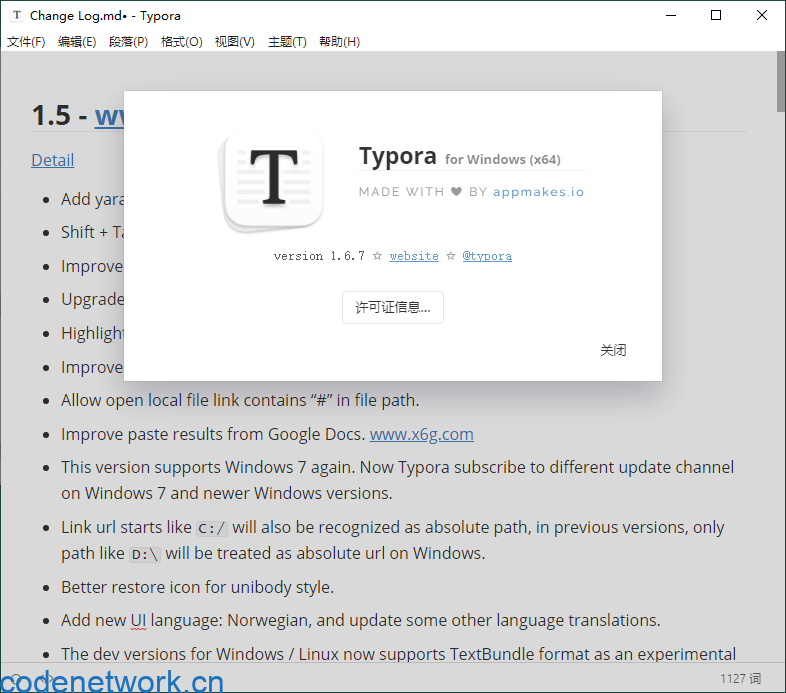Close the about dialog with 关闭
This screenshot has width=786, height=693.
613,350
